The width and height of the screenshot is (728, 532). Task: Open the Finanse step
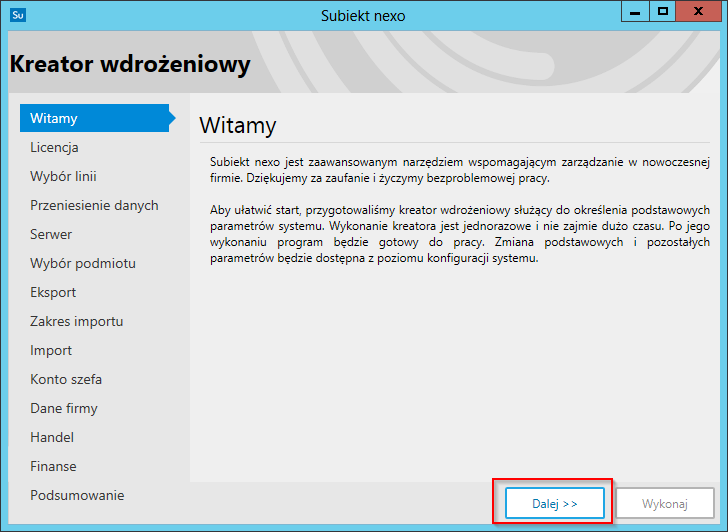pyautogui.click(x=53, y=466)
